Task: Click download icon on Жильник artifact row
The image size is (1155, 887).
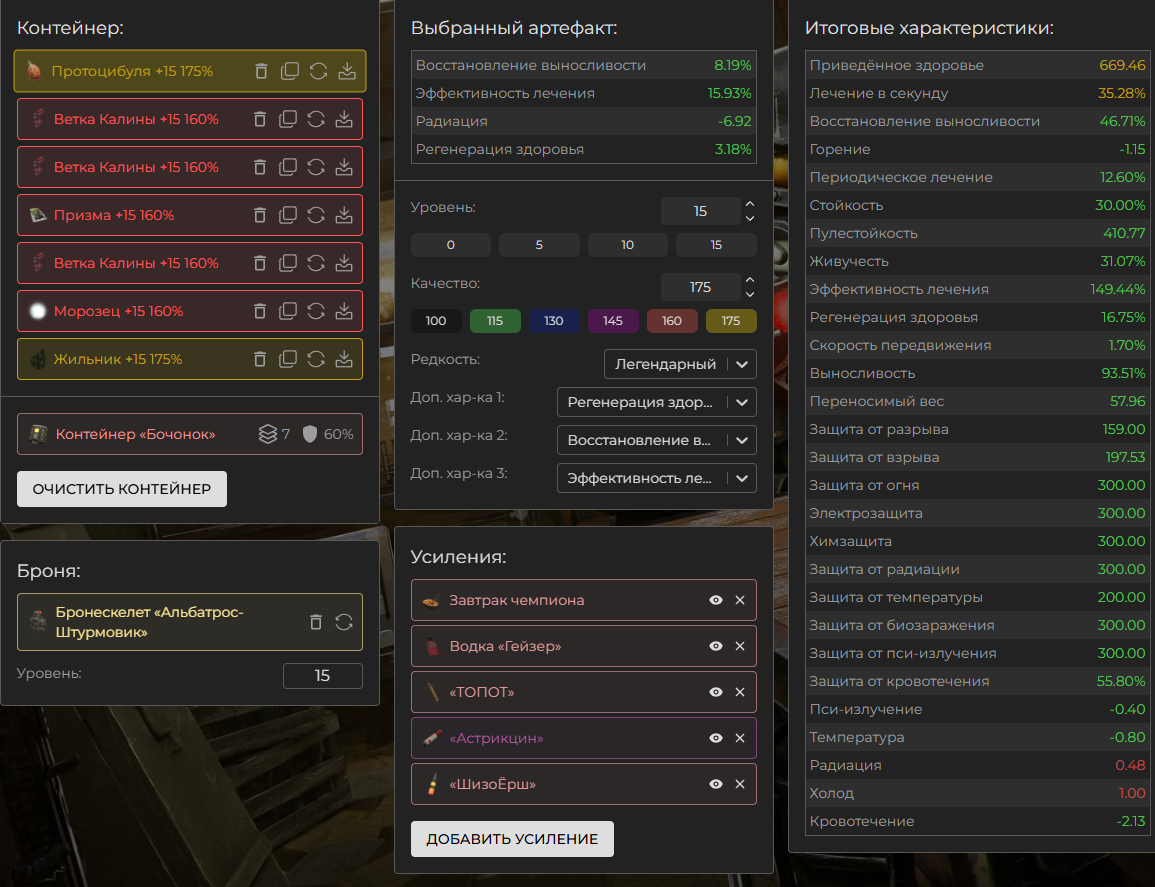Action: [x=344, y=359]
